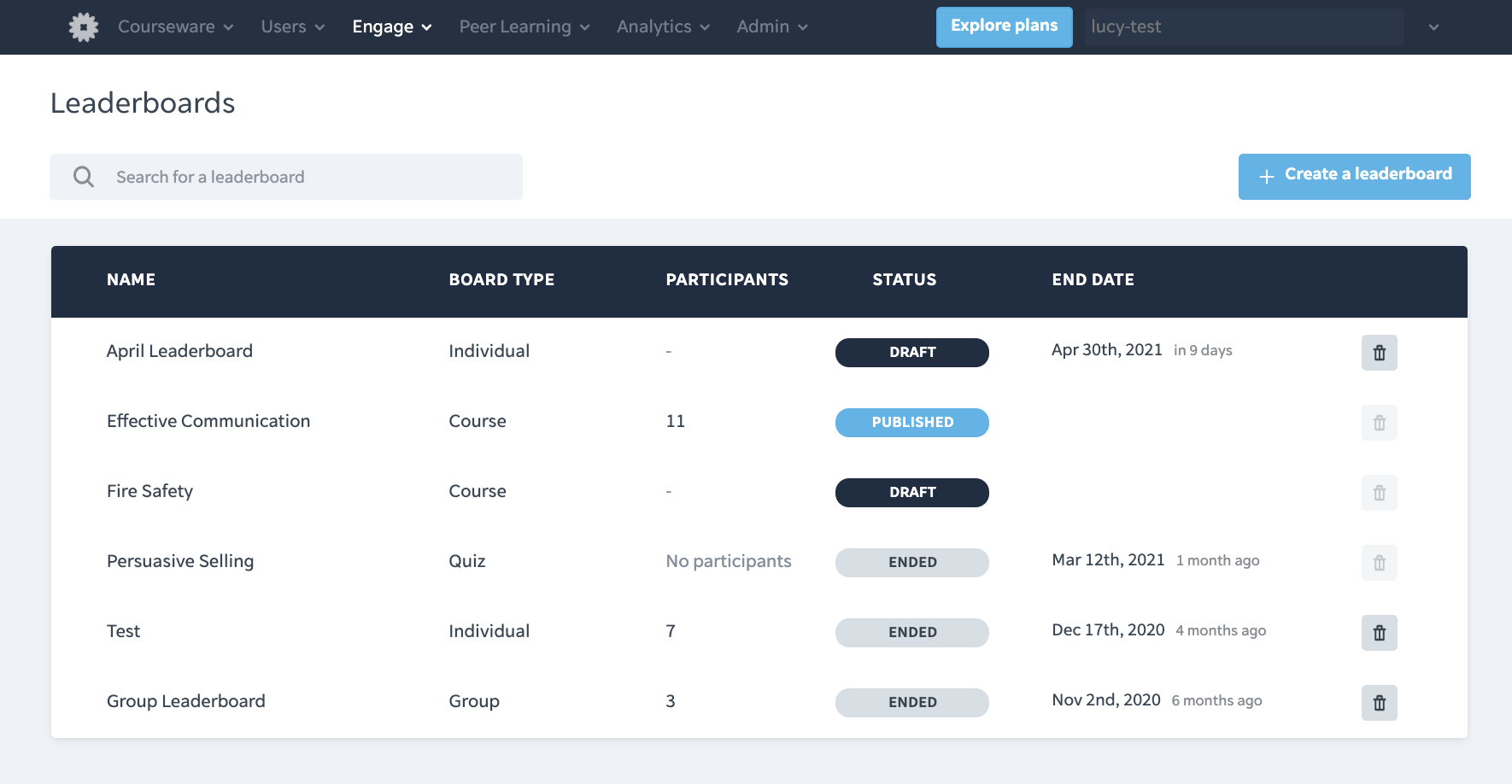Click participants count 11
1512x784 pixels.
(x=675, y=421)
